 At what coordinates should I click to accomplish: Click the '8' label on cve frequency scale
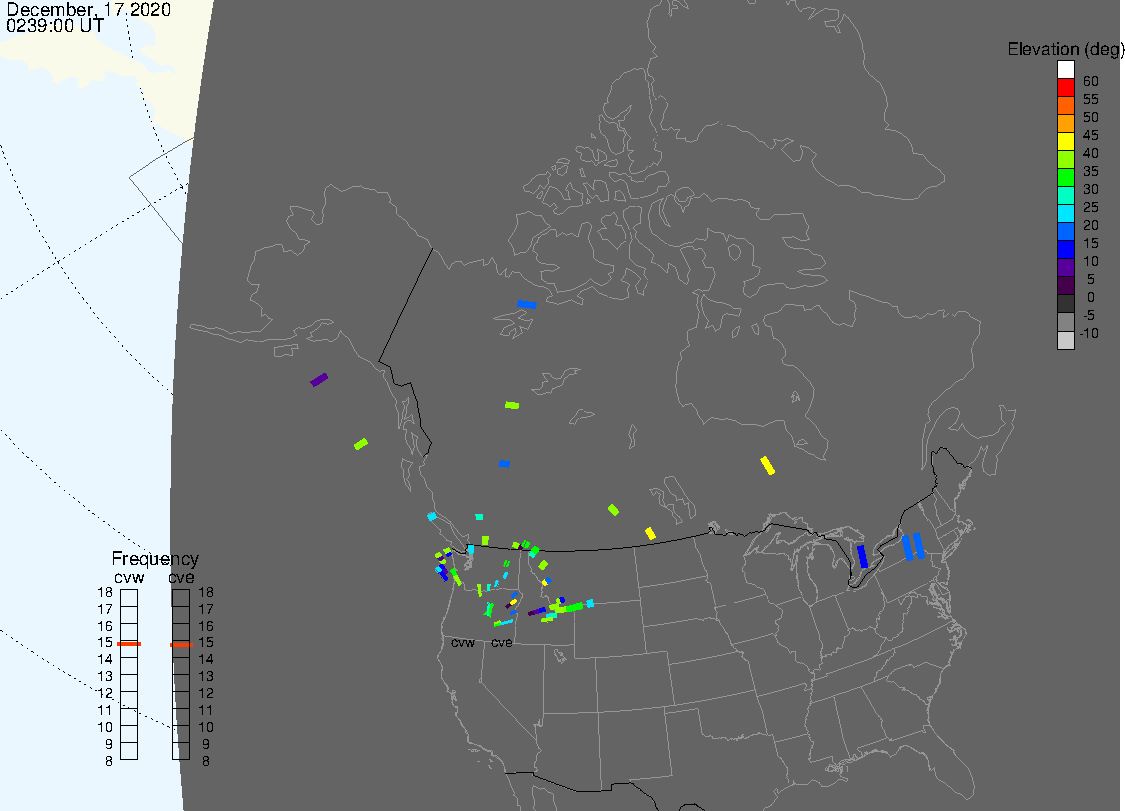[x=206, y=761]
